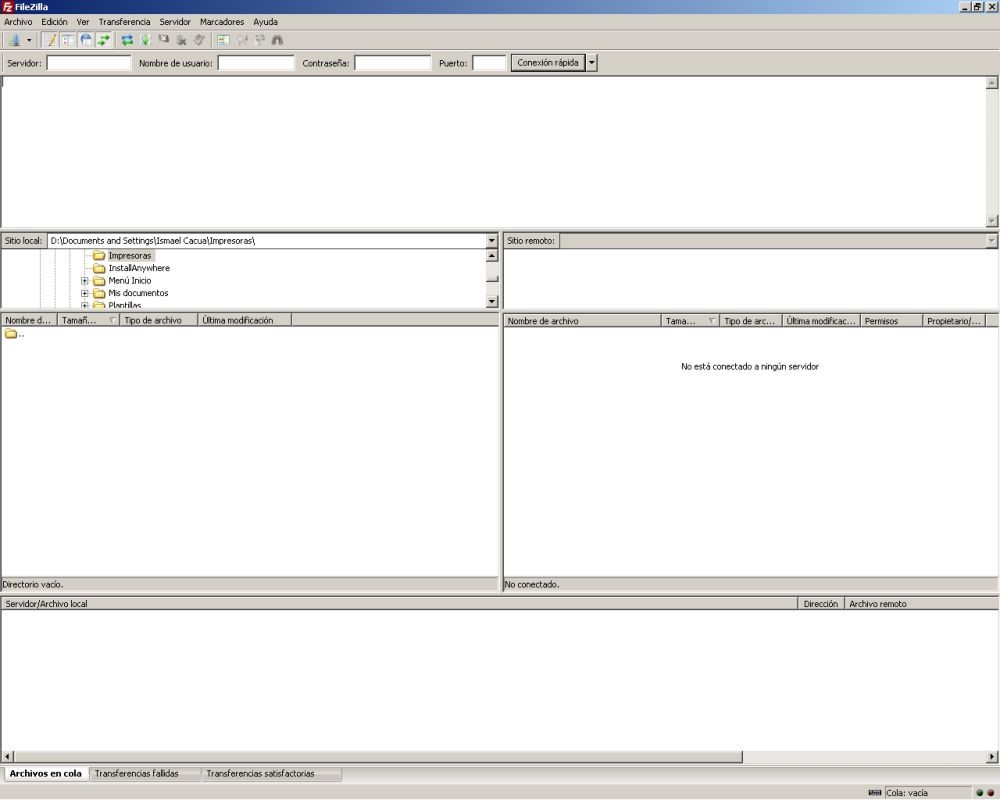
Task: Sort local files by Nombre column
Action: (x=29, y=320)
